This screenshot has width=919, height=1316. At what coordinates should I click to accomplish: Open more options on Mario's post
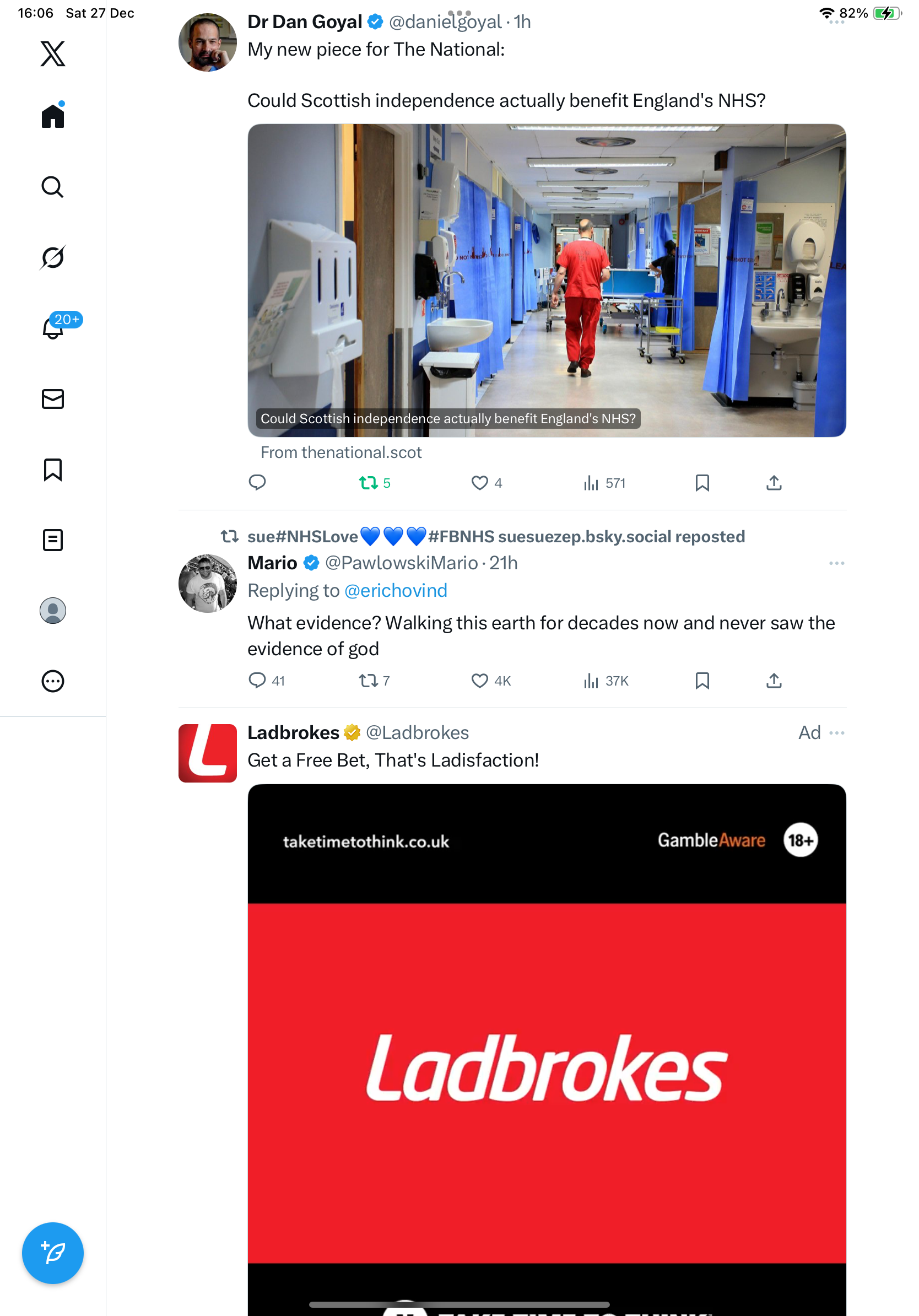[836, 563]
